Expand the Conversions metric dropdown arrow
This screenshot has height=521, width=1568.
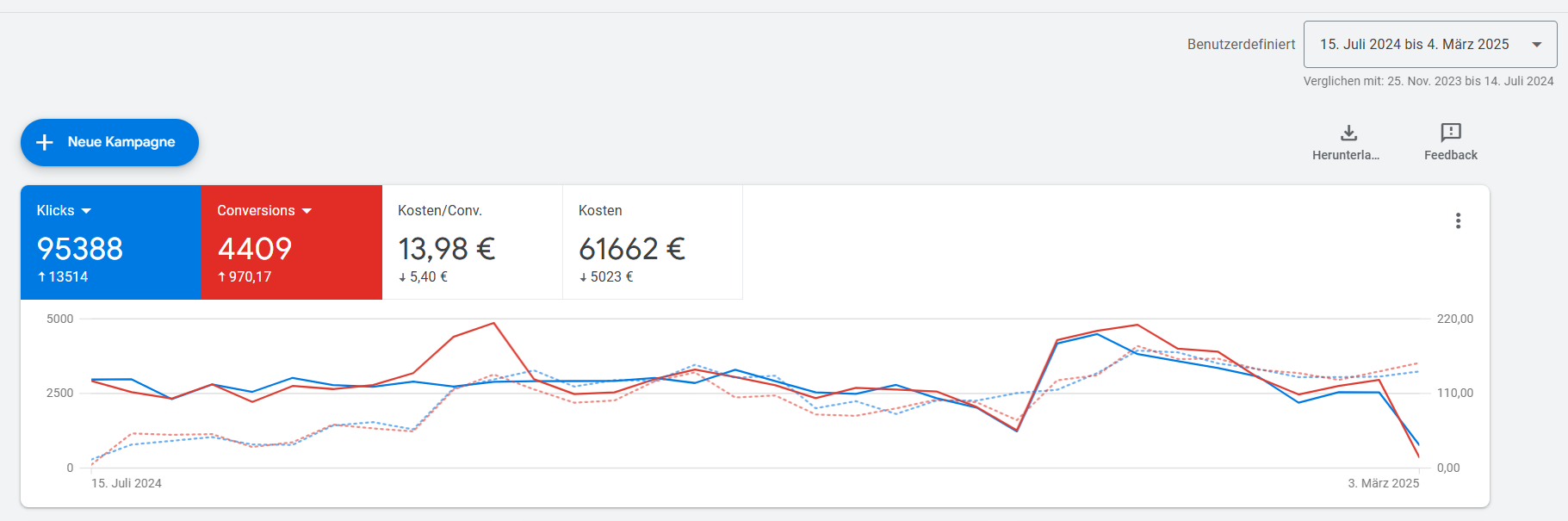click(307, 211)
